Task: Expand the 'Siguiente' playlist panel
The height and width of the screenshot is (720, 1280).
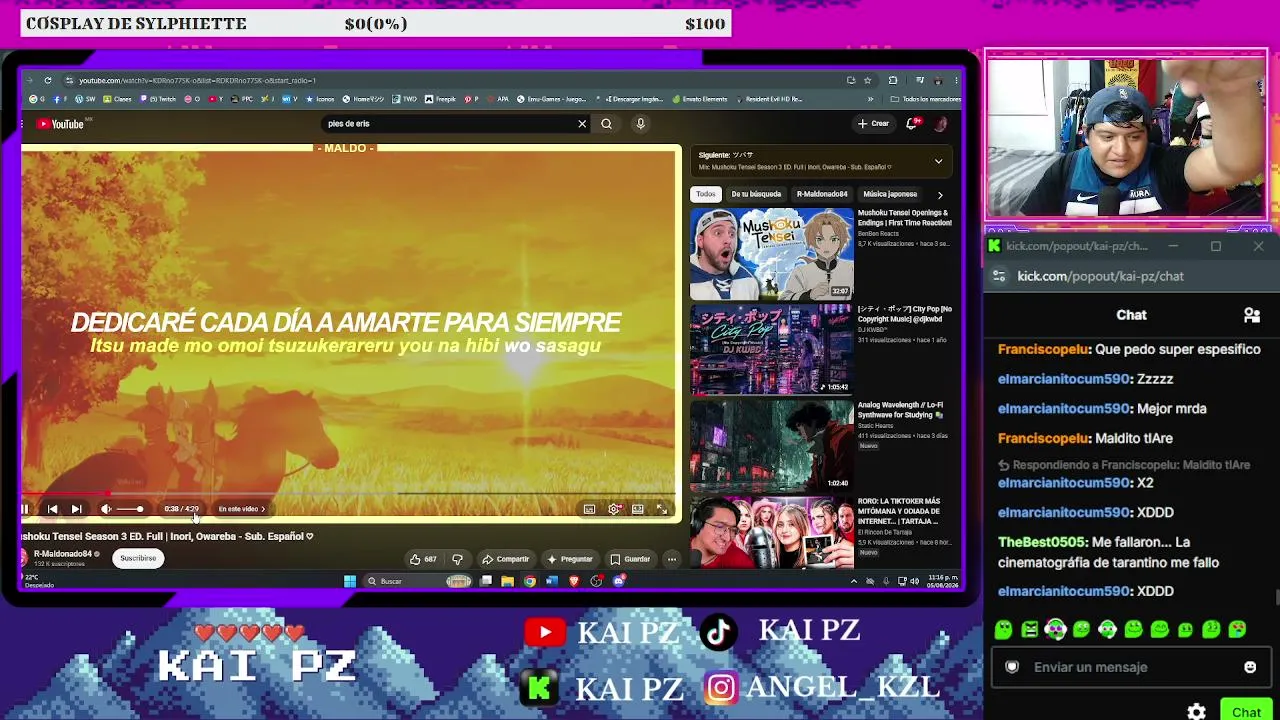Action: pos(938,161)
